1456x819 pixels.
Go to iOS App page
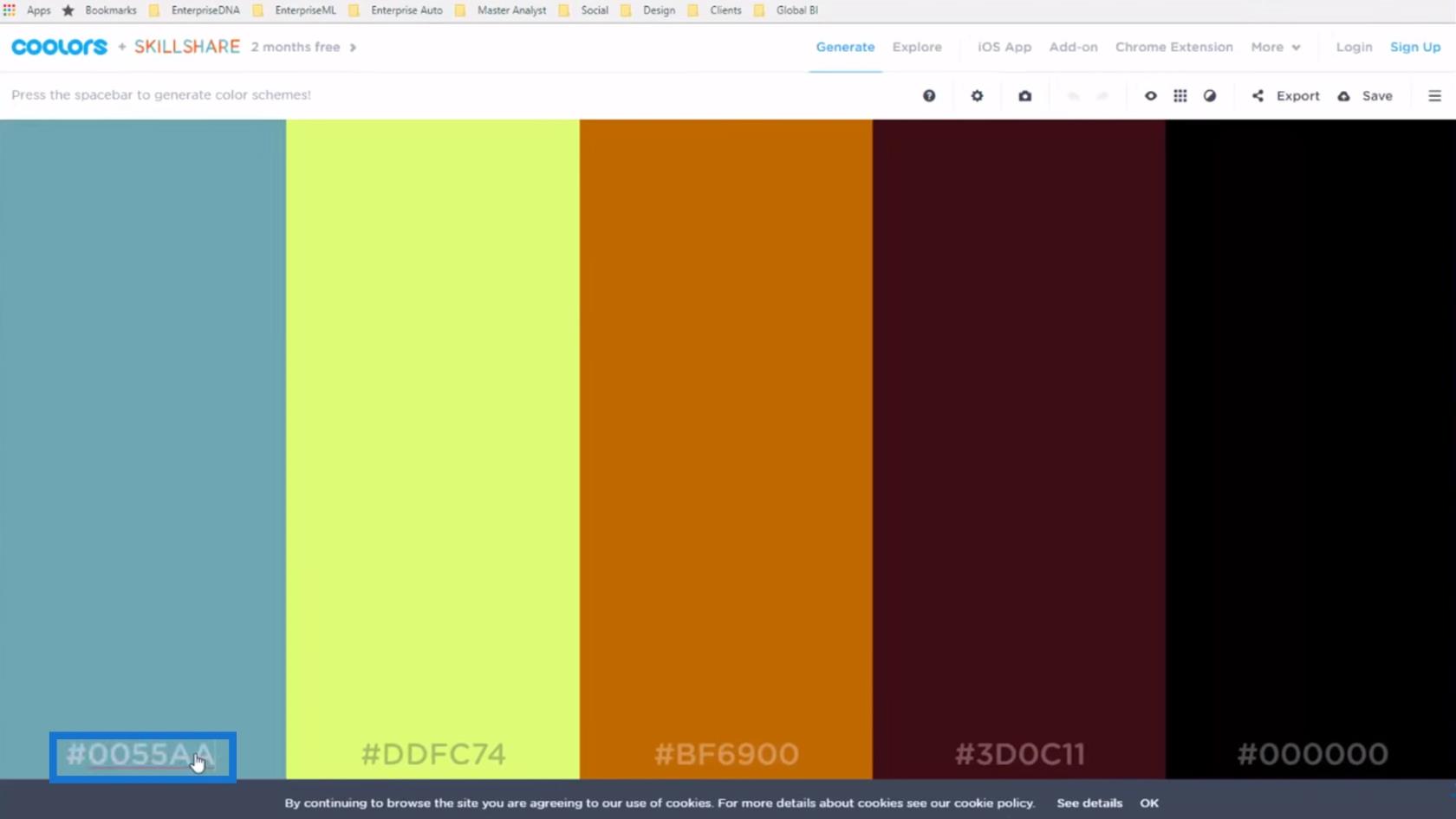[x=1004, y=47]
